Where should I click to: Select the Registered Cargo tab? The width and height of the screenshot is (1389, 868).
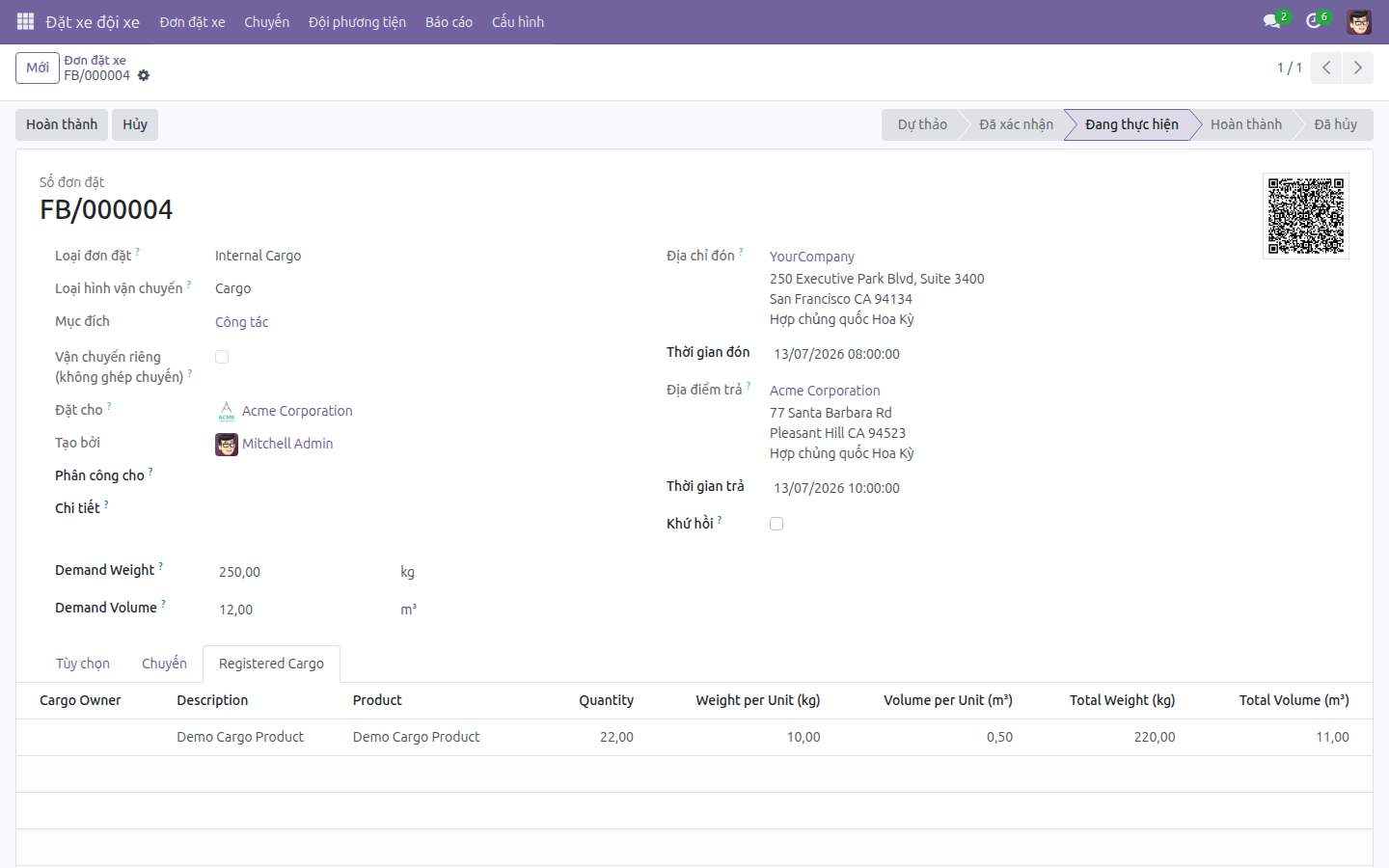coord(271,664)
